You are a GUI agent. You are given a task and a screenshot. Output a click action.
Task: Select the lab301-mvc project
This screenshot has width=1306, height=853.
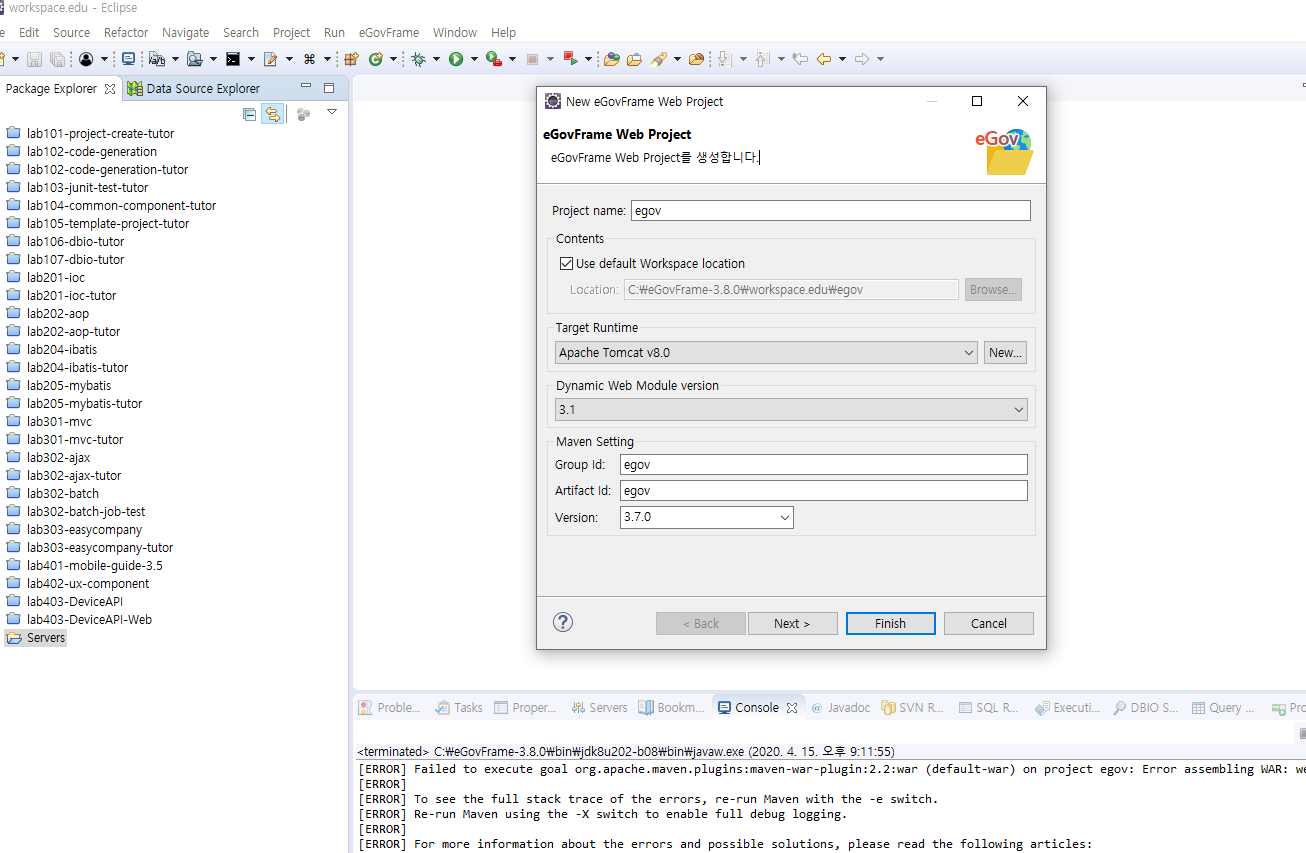click(59, 422)
